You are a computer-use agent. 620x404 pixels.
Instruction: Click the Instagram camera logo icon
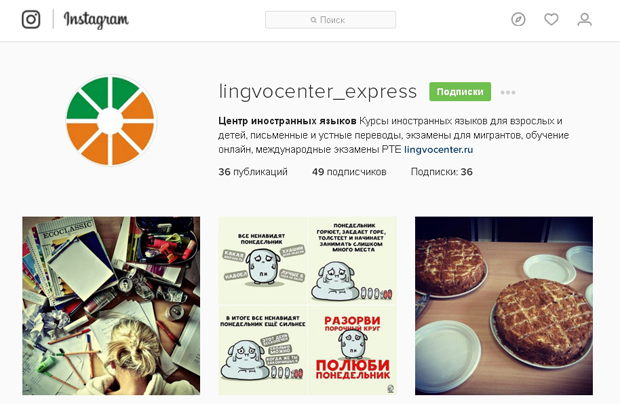tap(31, 19)
